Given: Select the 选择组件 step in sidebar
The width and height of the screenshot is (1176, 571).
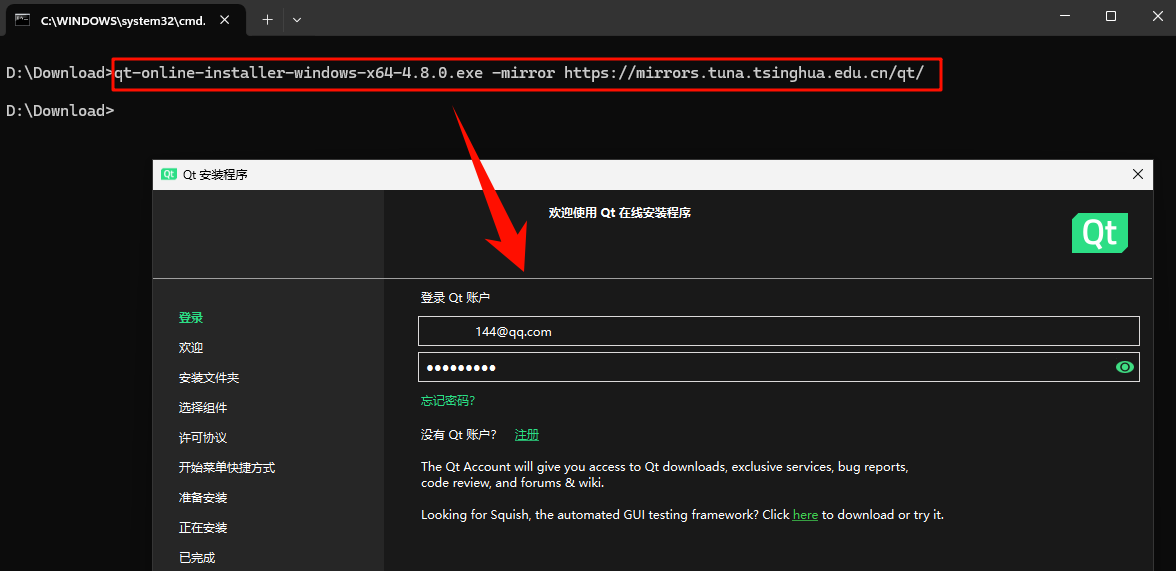Looking at the screenshot, I should pyautogui.click(x=202, y=407).
